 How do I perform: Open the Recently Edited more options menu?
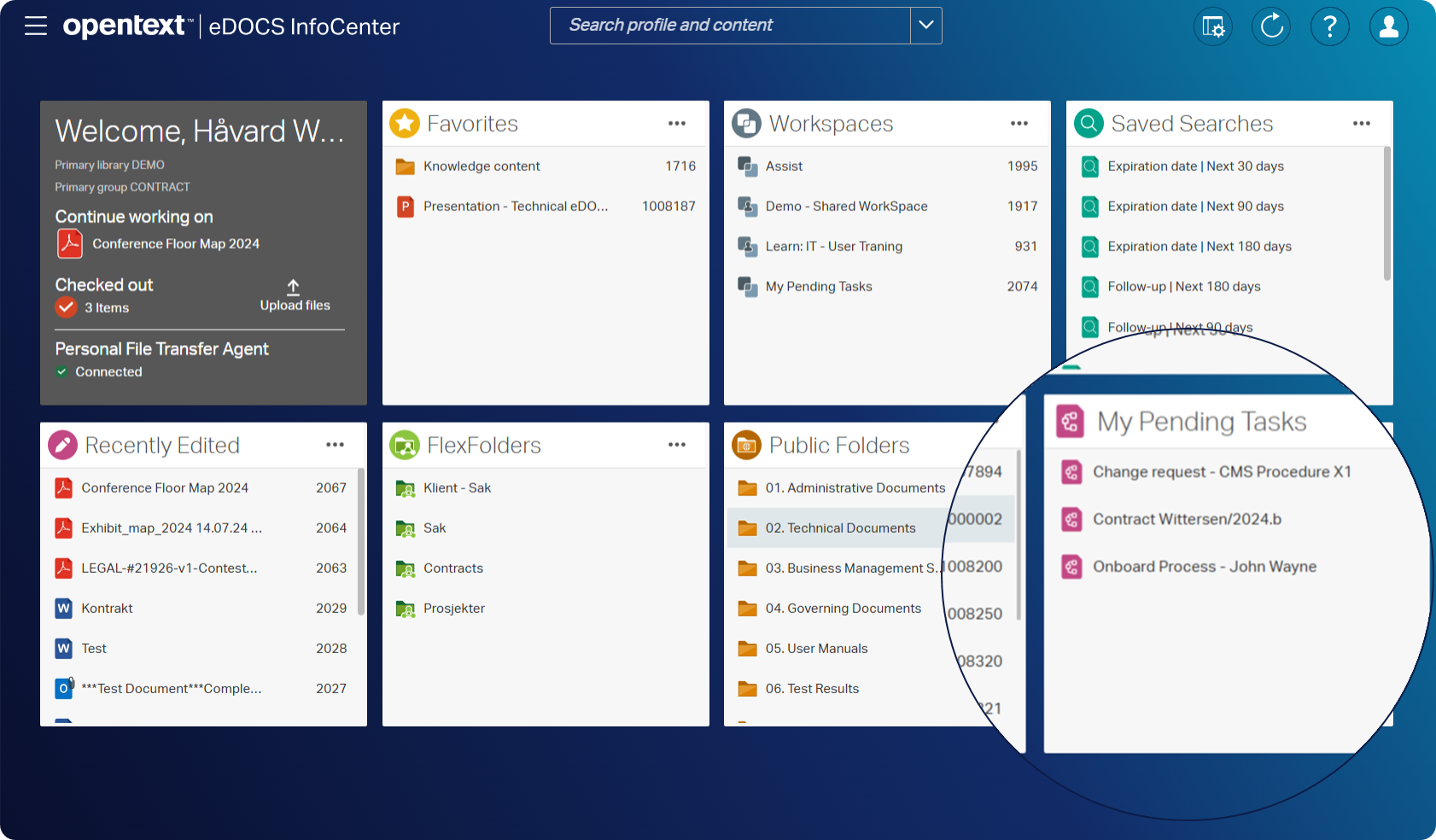coord(336,445)
